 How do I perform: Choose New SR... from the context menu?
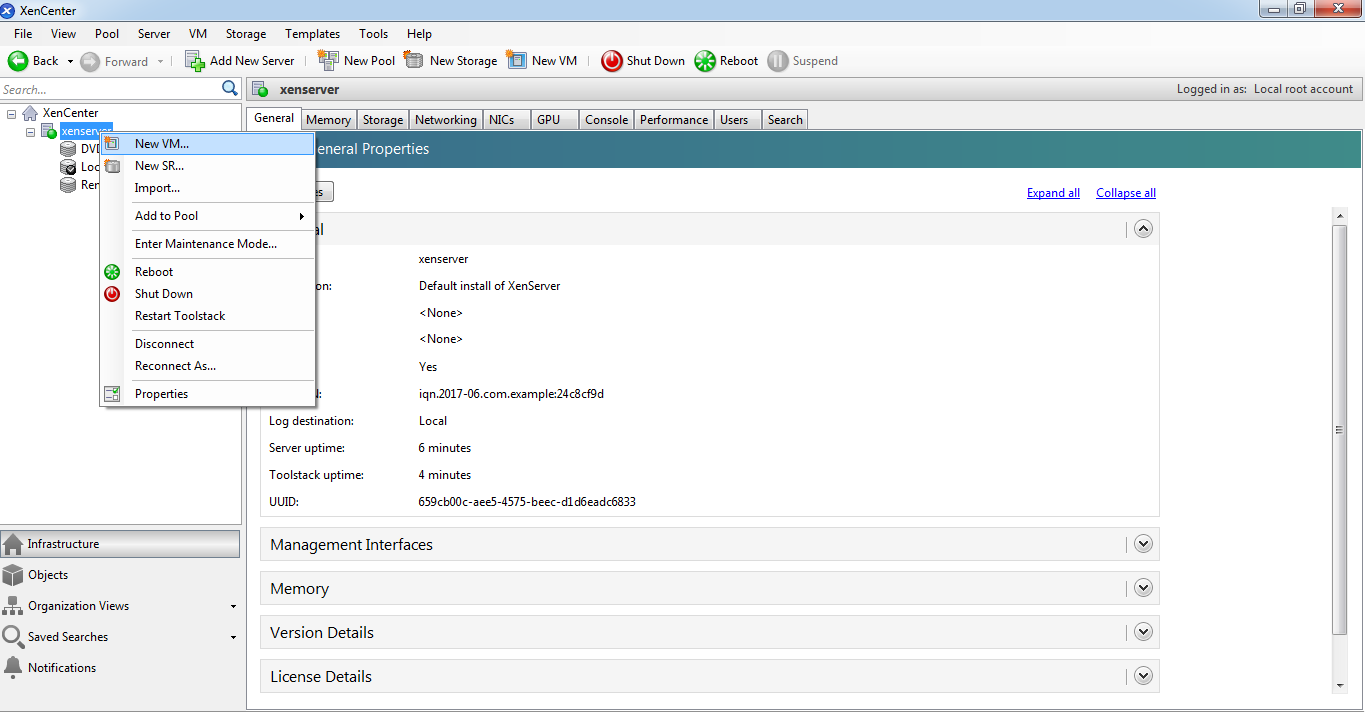208,166
